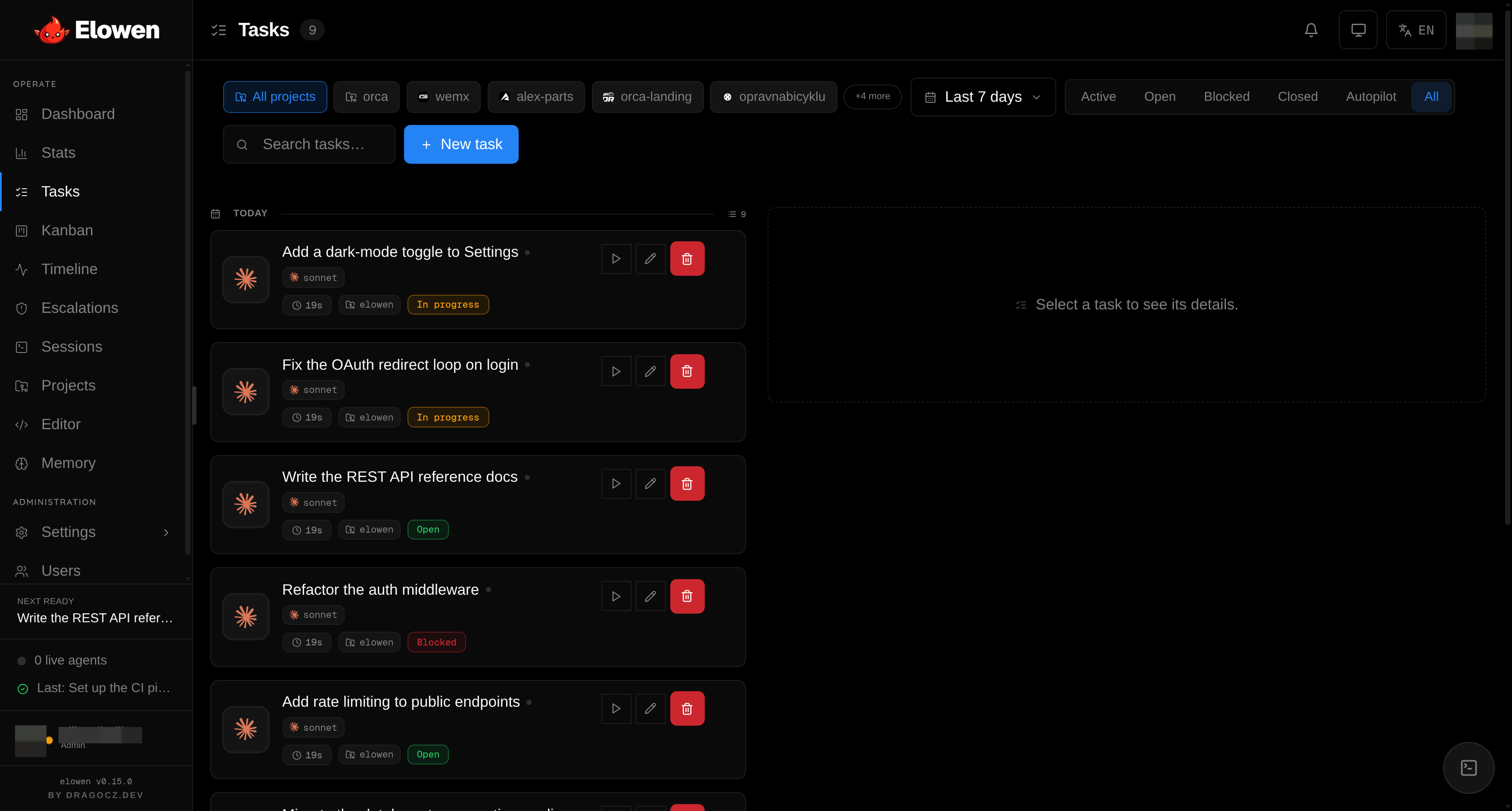Switch to the Open status tab
The width and height of the screenshot is (1512, 811).
click(1159, 97)
